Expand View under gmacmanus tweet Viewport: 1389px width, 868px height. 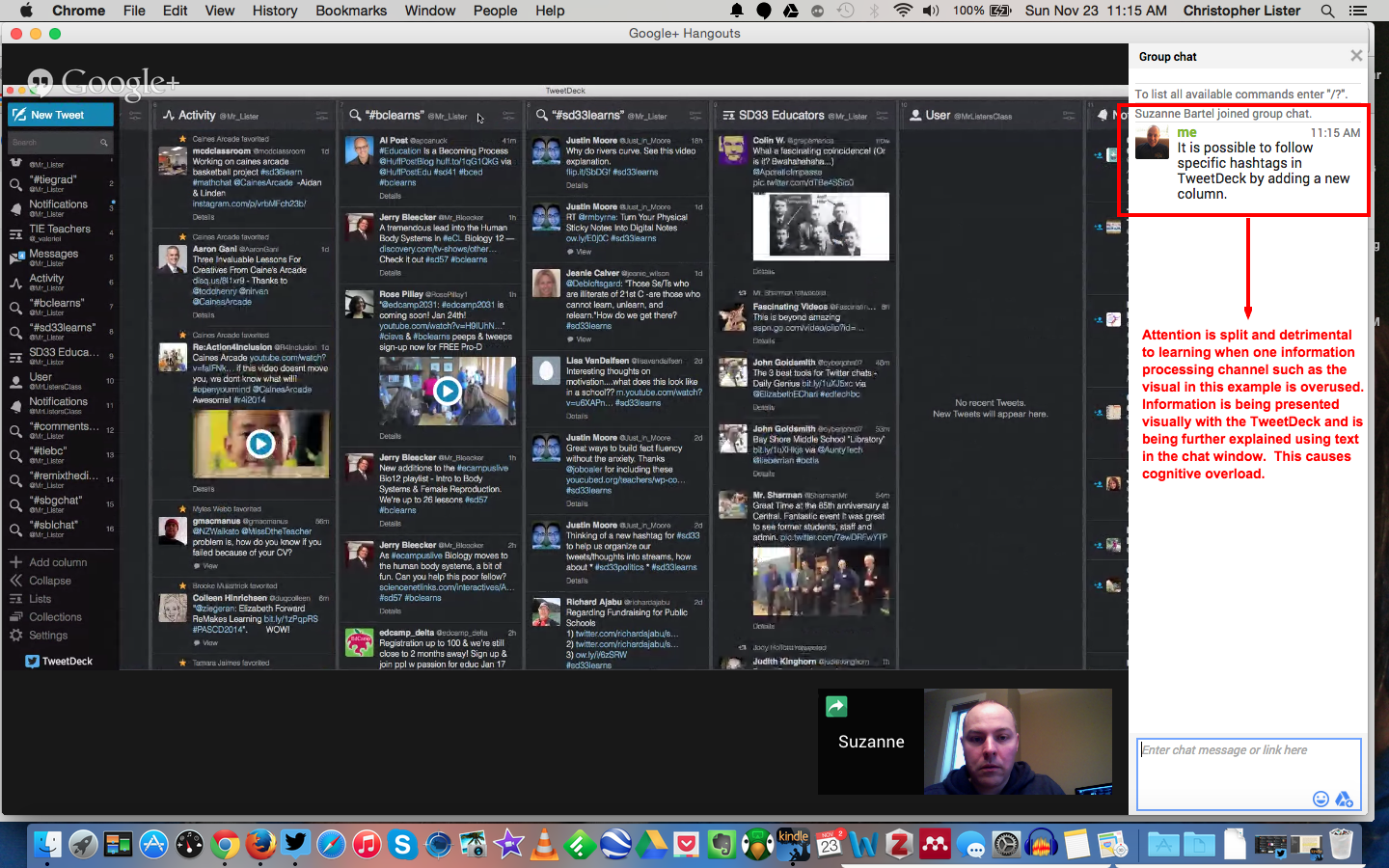click(206, 566)
